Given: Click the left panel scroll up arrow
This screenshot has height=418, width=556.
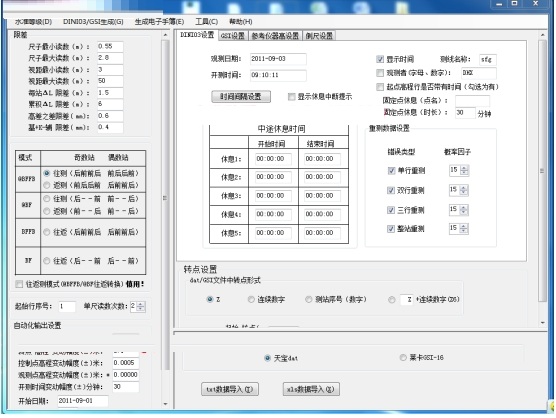Looking at the screenshot, I should [165, 35].
